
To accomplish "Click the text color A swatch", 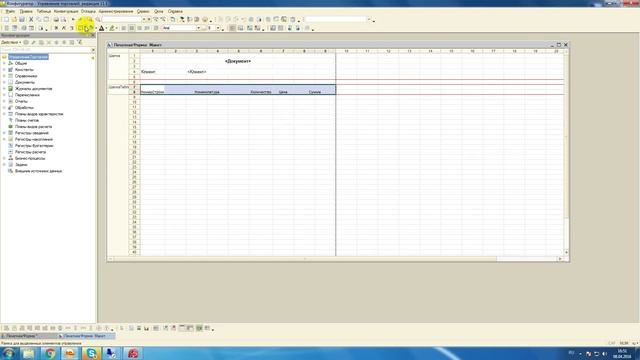I will (102, 28).
